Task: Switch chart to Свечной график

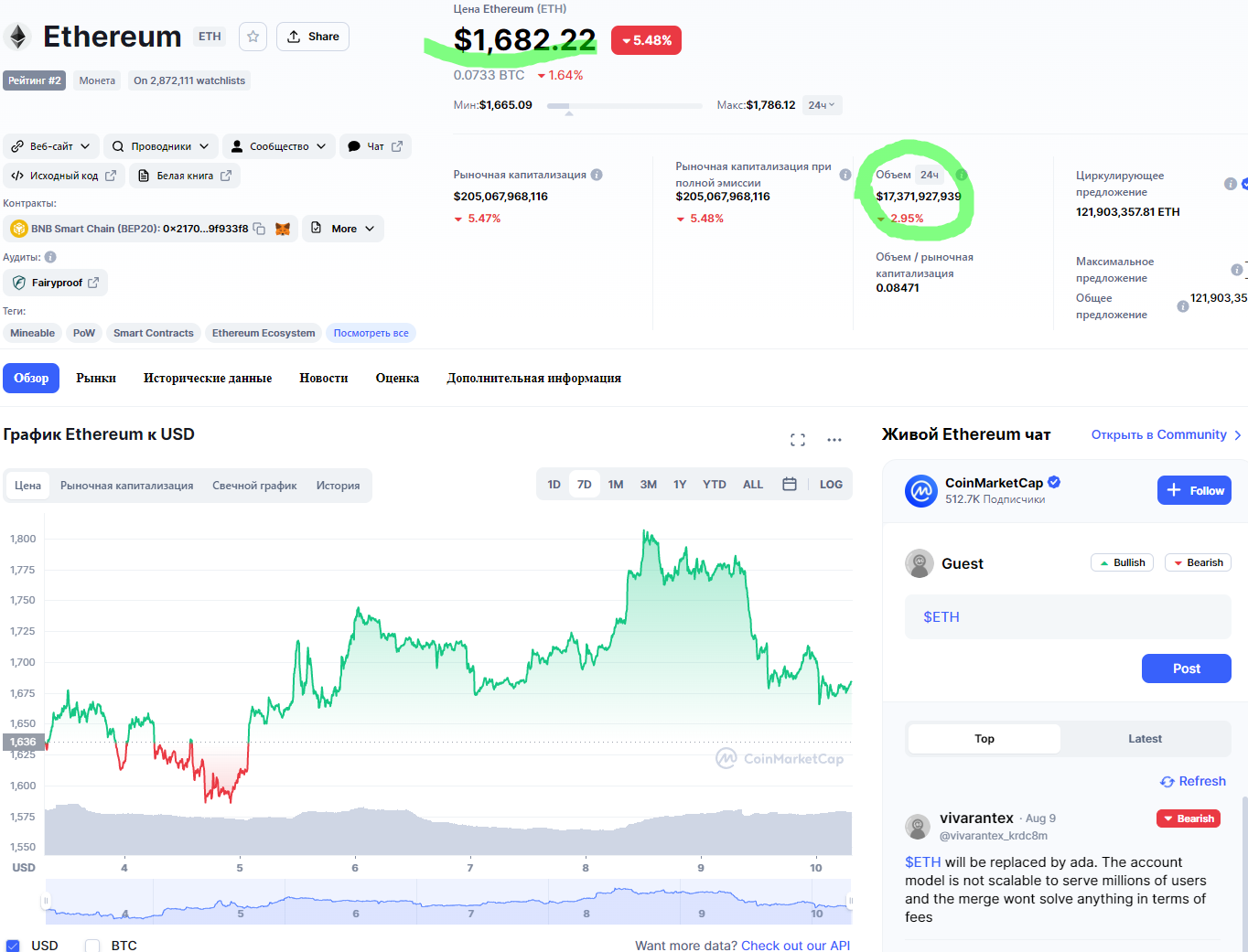Action: pos(254,486)
